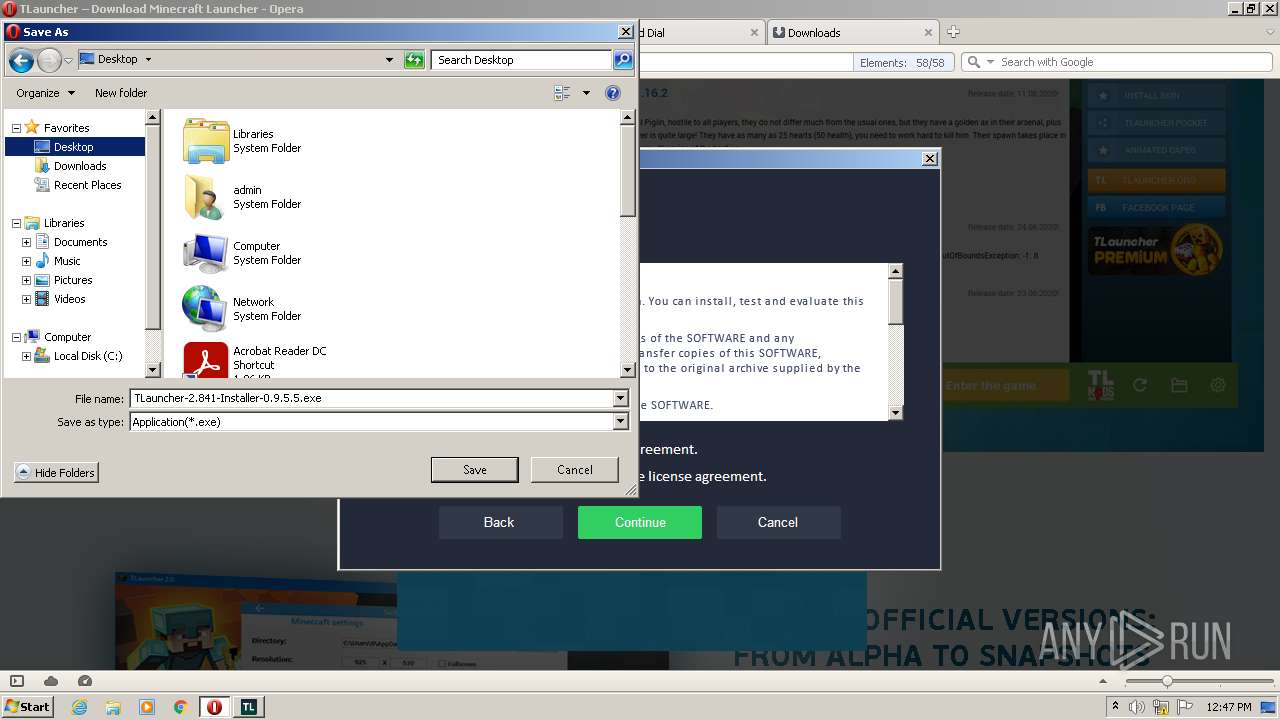Select Recent Places under Favorites
1280x720 pixels.
[x=87, y=185]
